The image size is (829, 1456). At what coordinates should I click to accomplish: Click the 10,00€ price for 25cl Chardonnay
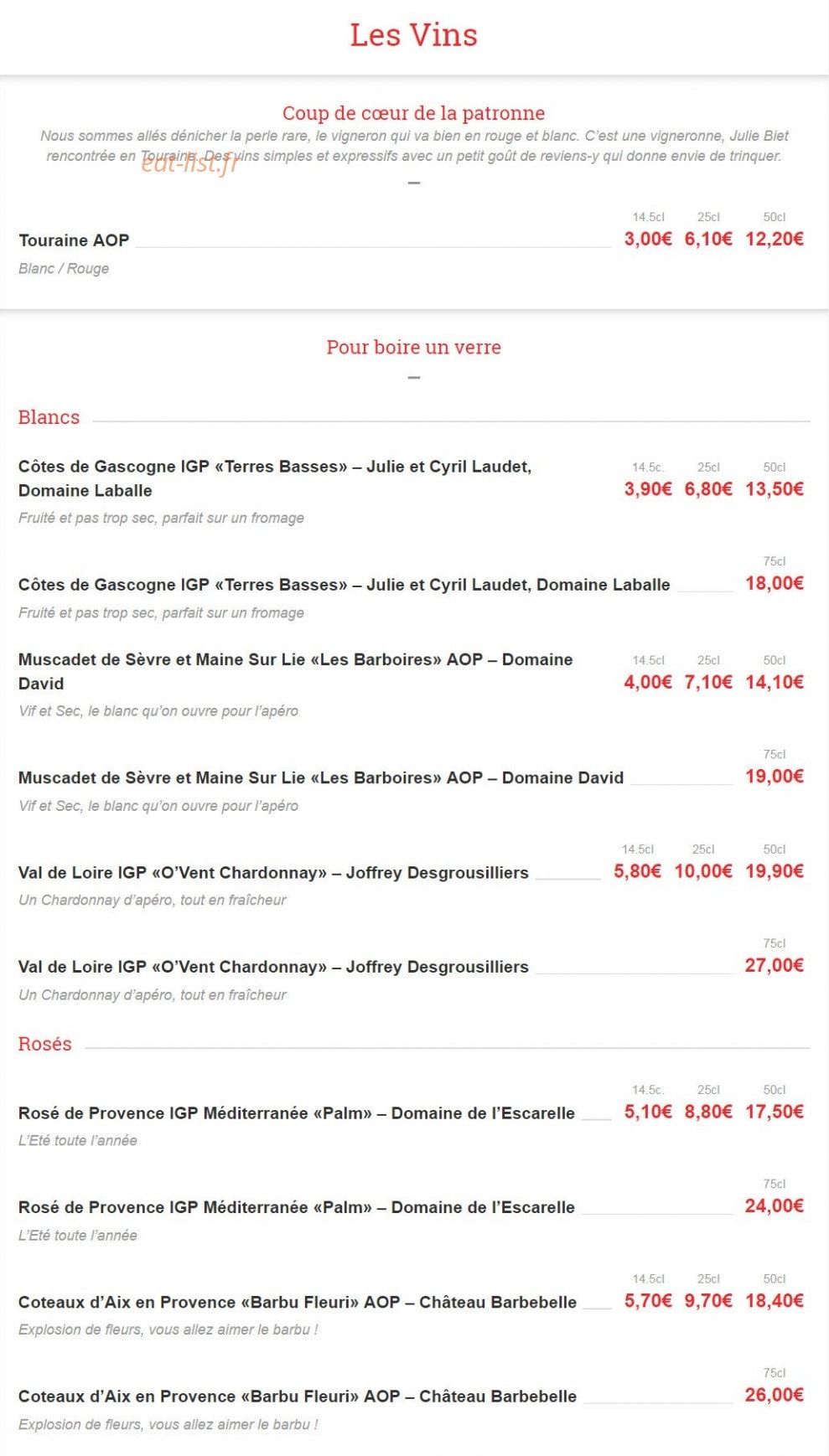[x=703, y=871]
